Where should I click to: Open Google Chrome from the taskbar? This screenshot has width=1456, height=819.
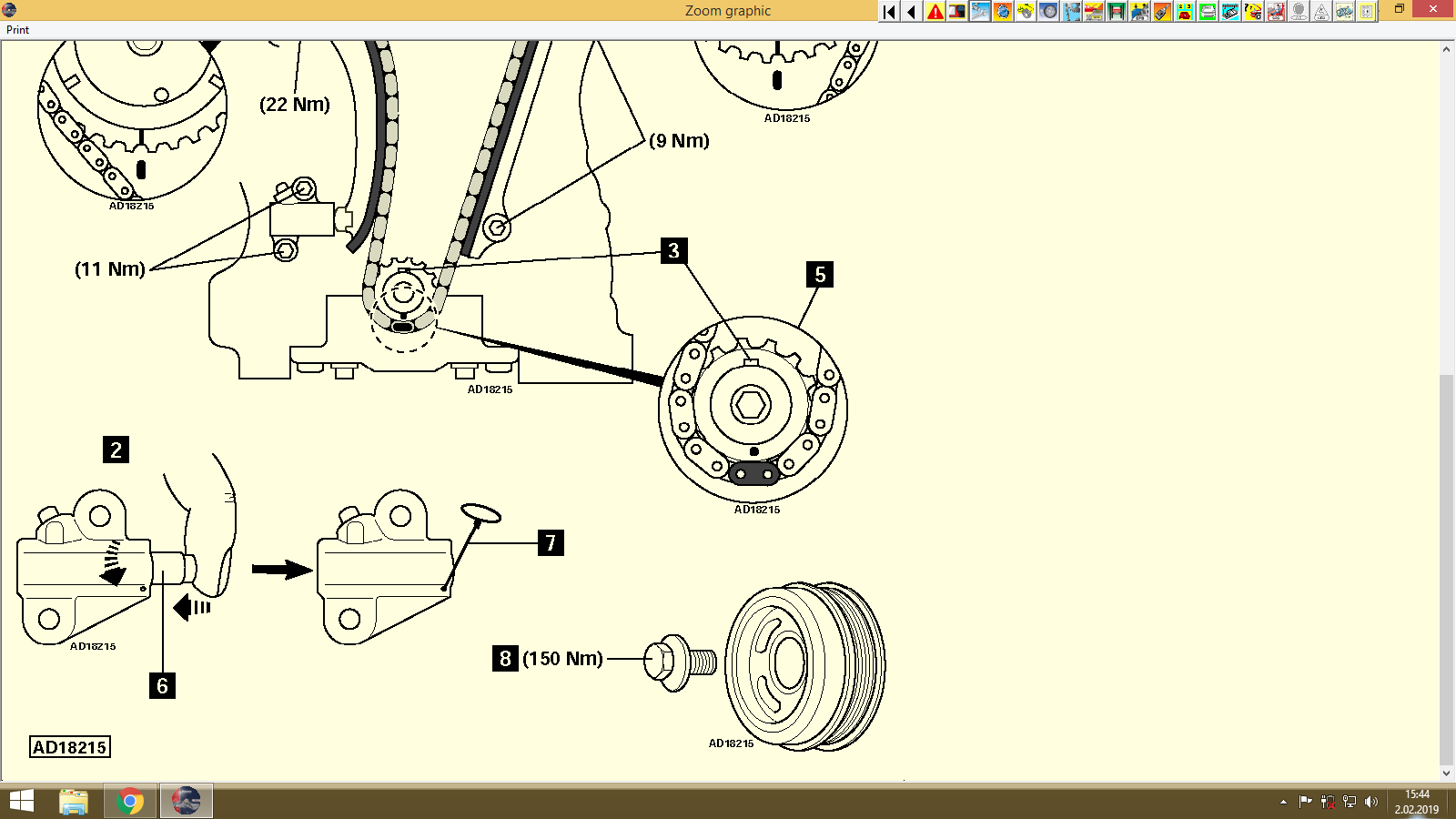tap(129, 801)
